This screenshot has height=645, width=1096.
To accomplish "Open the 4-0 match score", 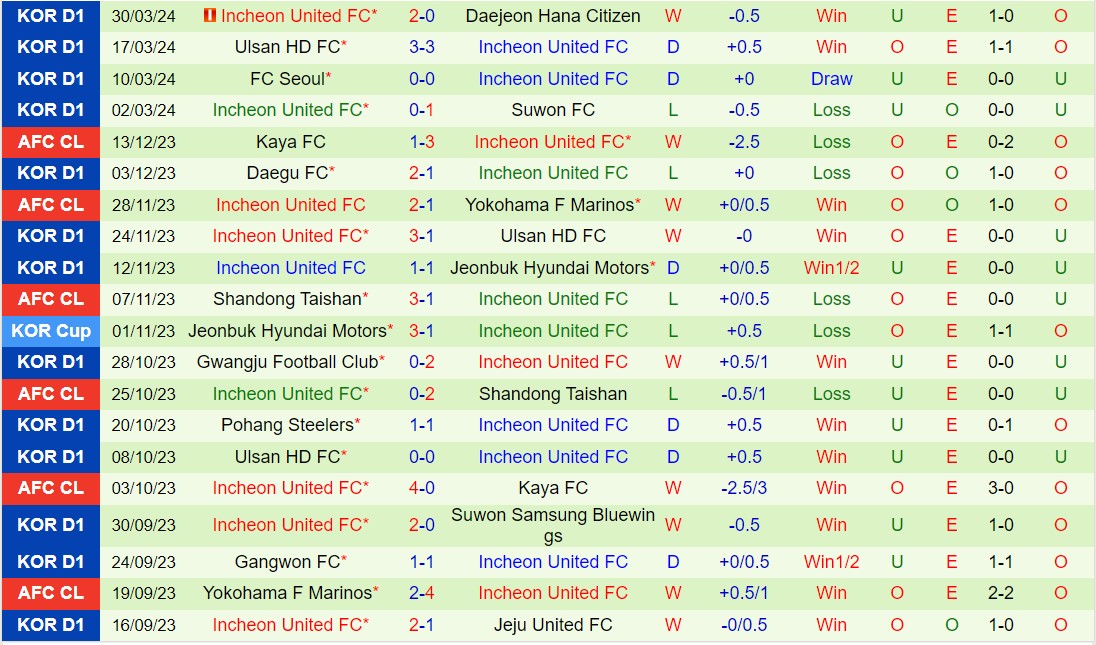I will pos(422,488).
